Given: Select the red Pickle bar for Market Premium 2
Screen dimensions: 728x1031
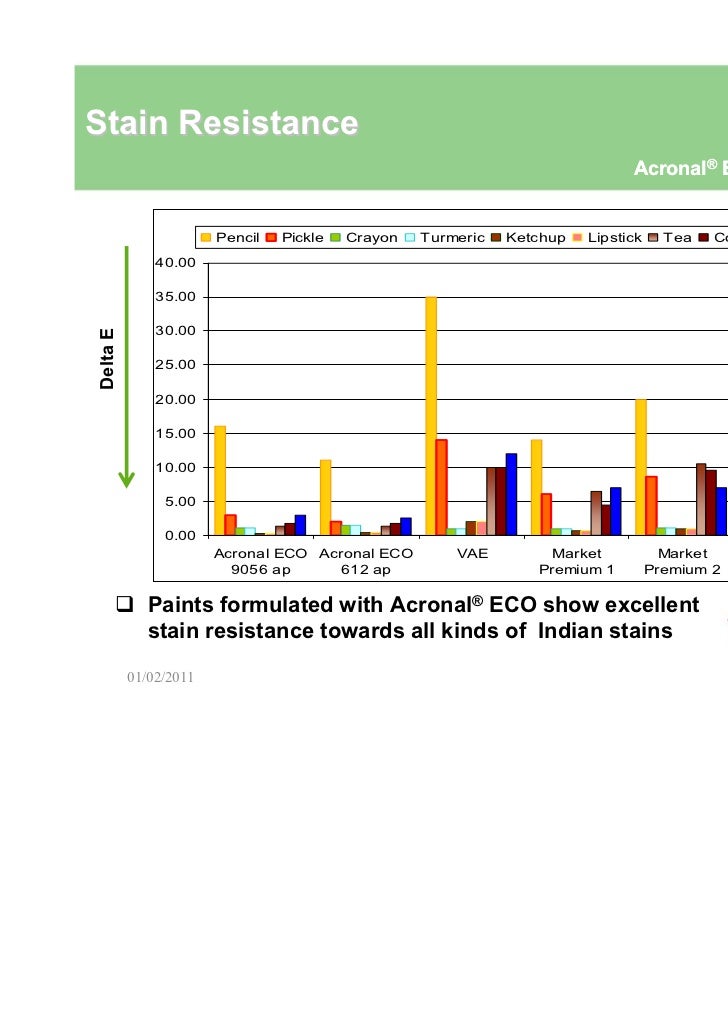Looking at the screenshot, I should click(651, 506).
